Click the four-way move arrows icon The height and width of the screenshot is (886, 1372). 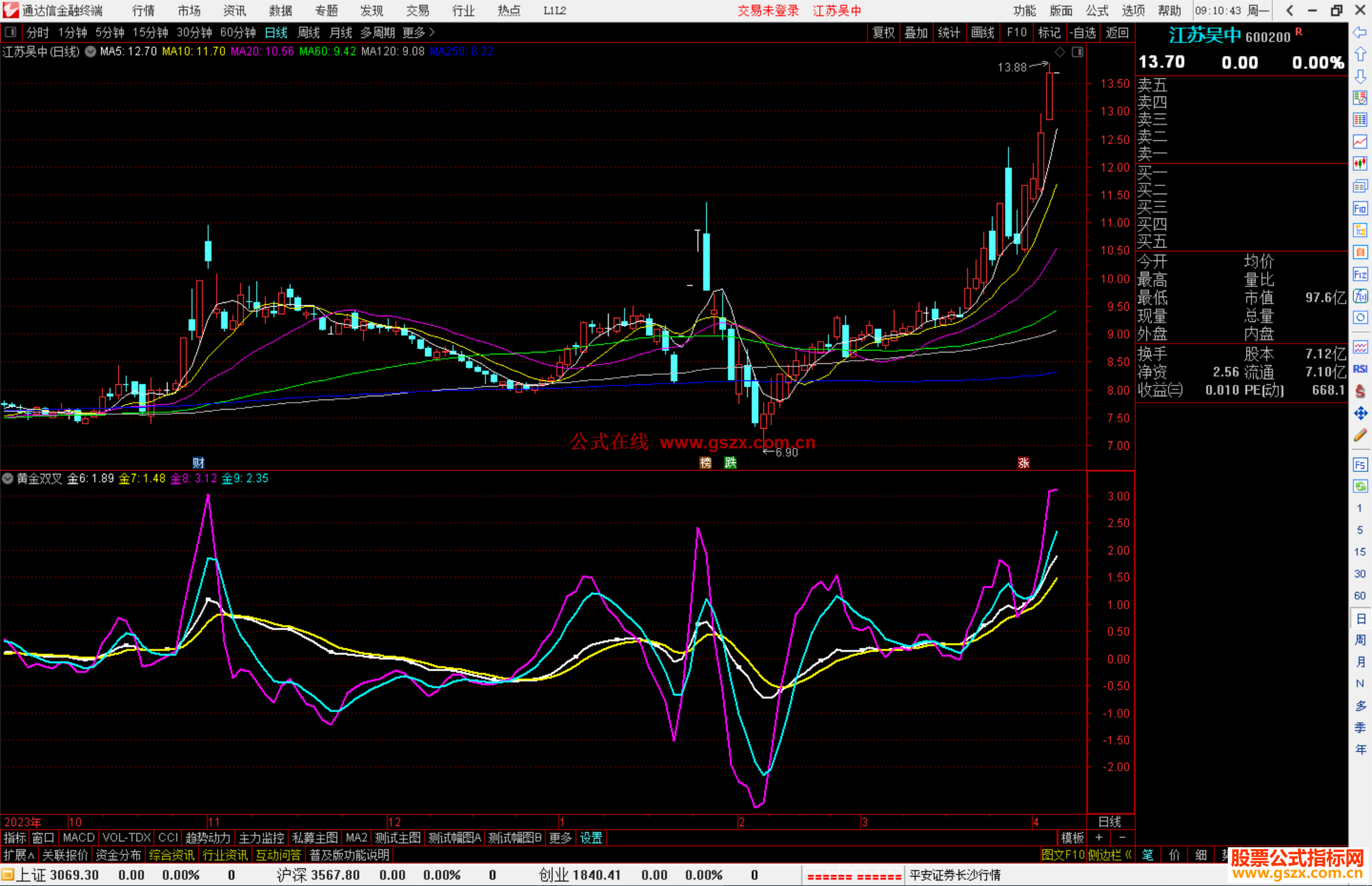1359,413
